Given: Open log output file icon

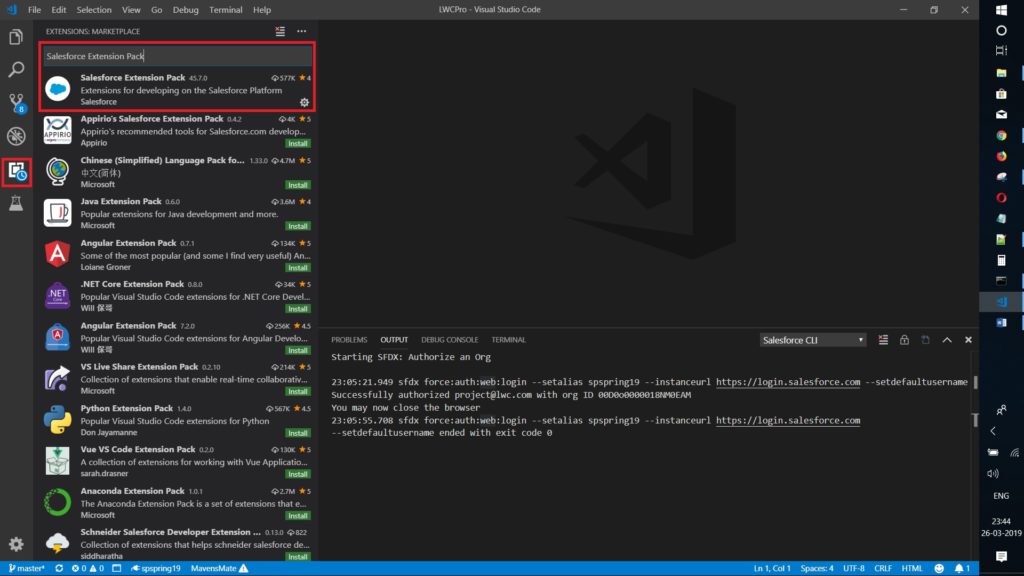Looking at the screenshot, I should pos(925,340).
